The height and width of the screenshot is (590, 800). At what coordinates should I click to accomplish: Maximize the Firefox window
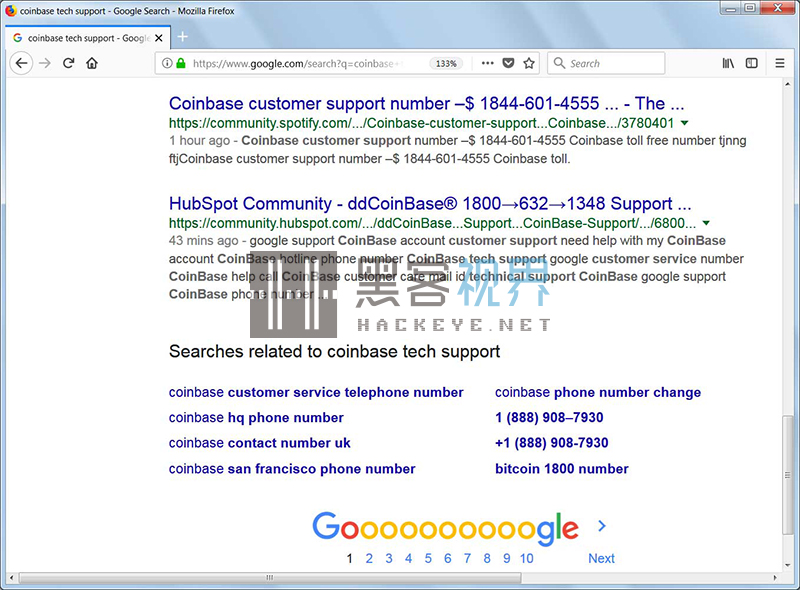pos(749,8)
